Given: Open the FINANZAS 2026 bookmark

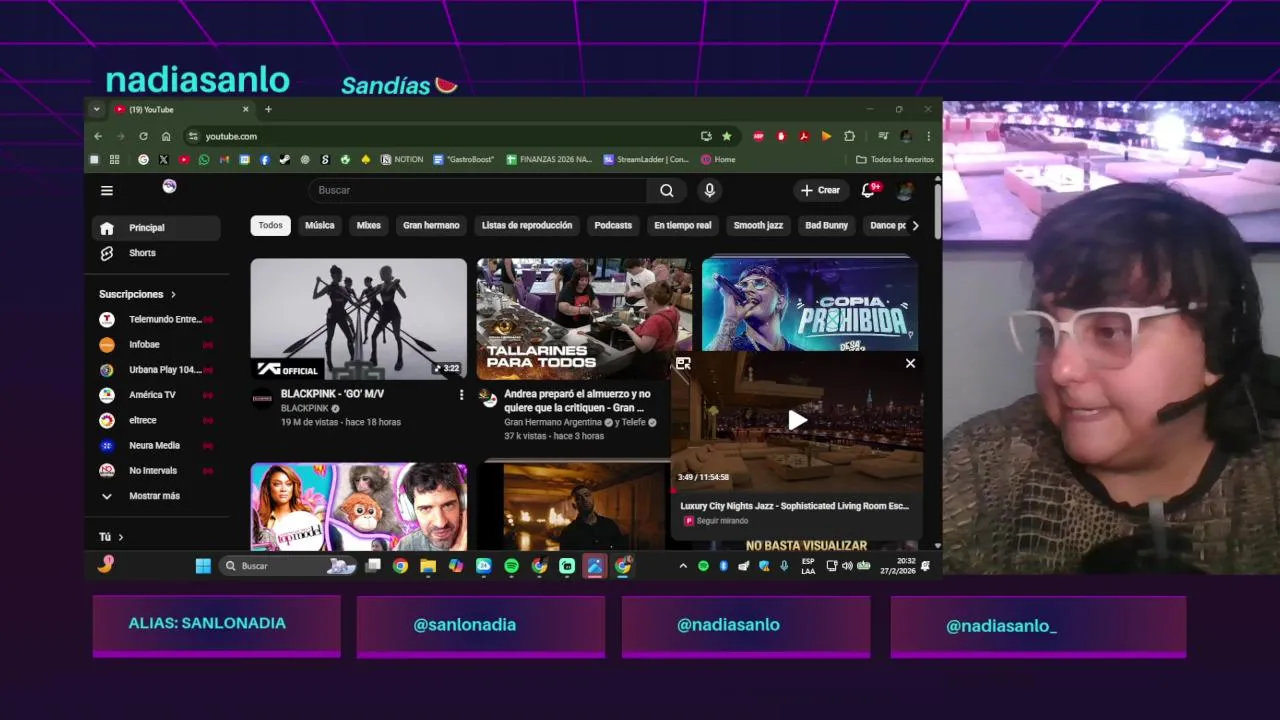Looking at the screenshot, I should 549,159.
